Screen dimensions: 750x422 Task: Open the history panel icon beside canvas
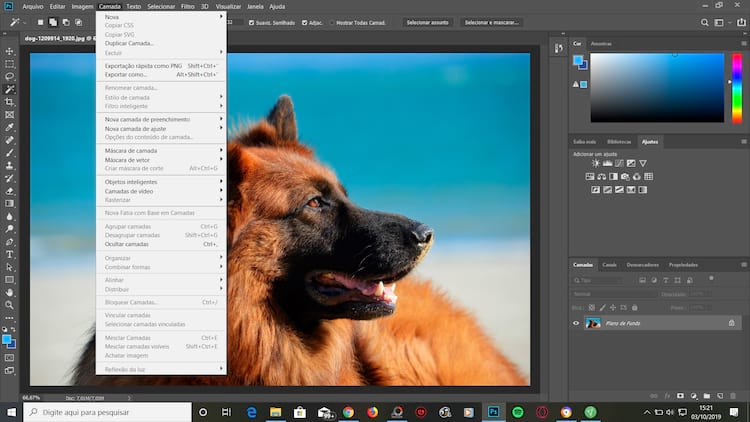coord(559,48)
